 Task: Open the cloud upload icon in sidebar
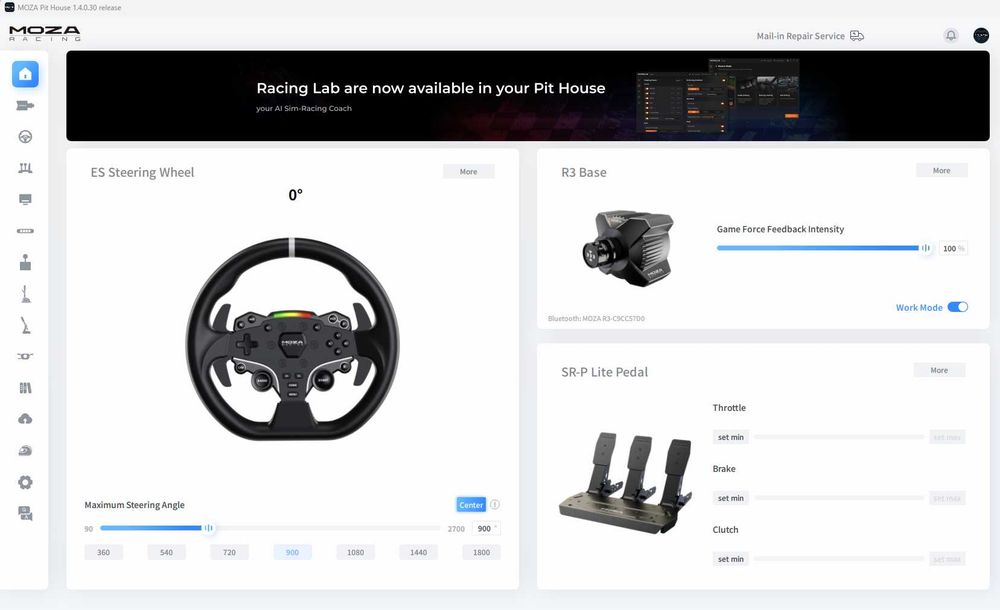tap(26, 419)
